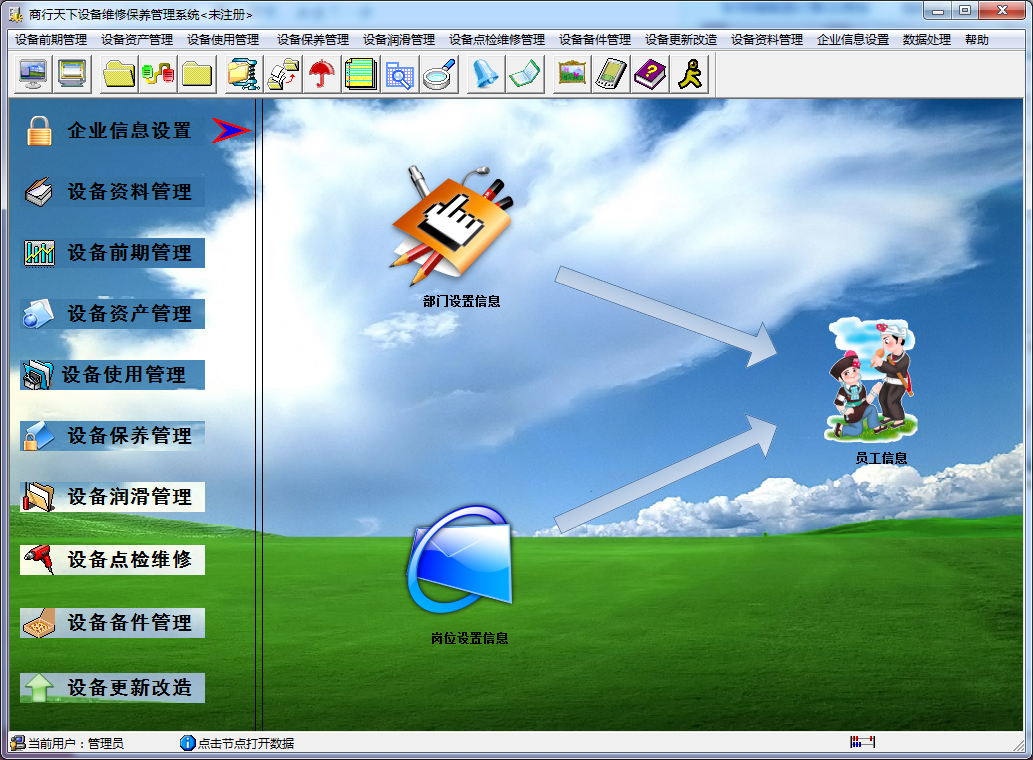Select 设备使用管理 in the left sidebar
The width and height of the screenshot is (1033, 760).
tap(112, 375)
